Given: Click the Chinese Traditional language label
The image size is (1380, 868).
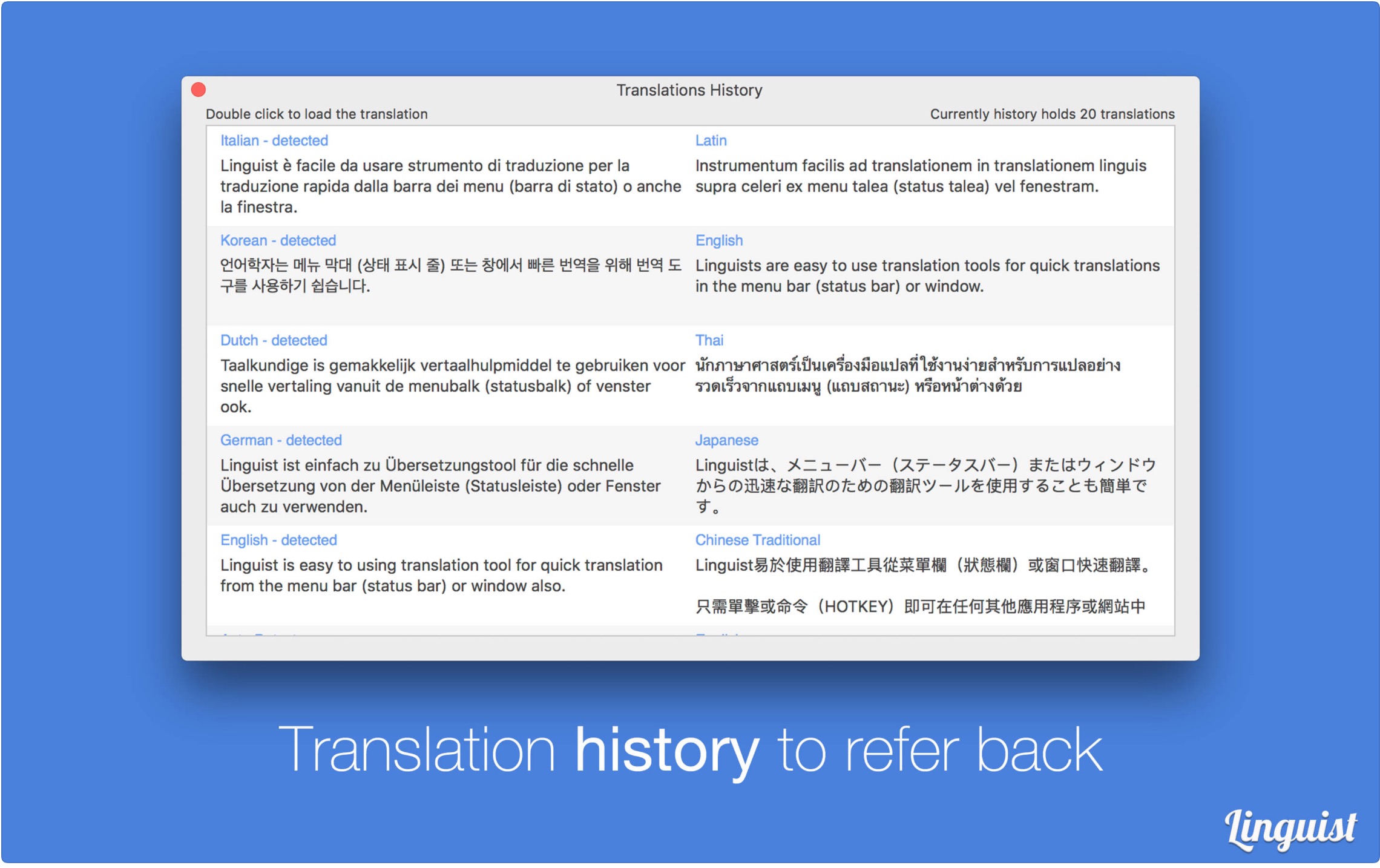Looking at the screenshot, I should coord(757,540).
